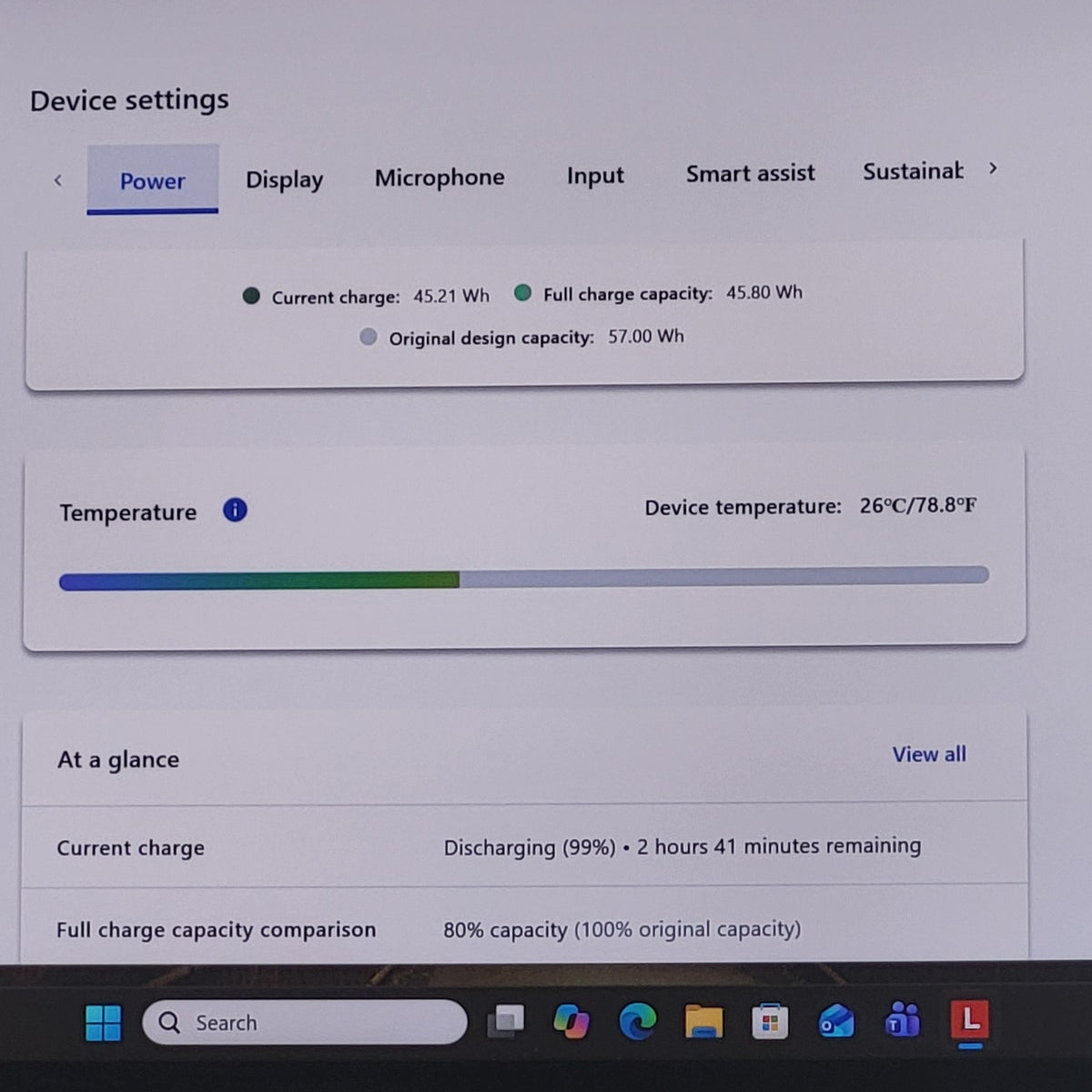
Task: Select the 26°C/78.8°F temperature reading
Action: pyautogui.click(x=918, y=505)
